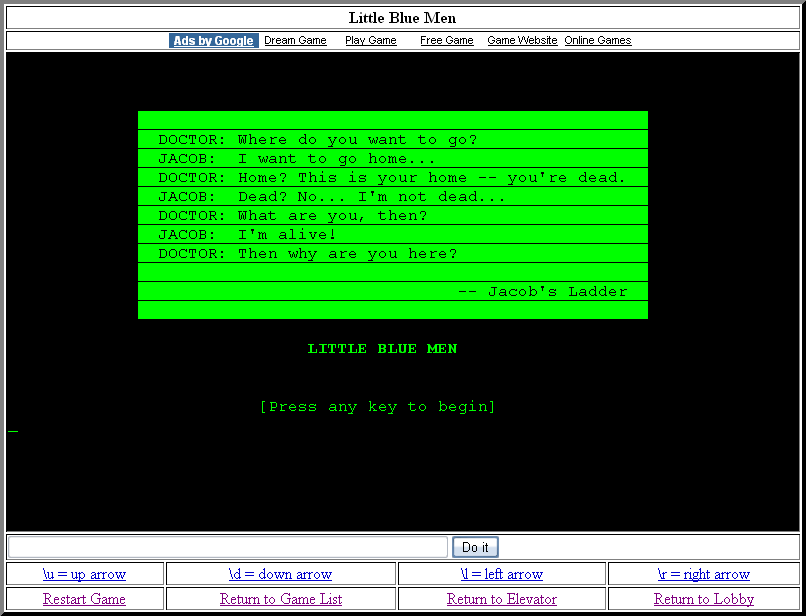Click the \l = left arrow link
The width and height of the screenshot is (806, 616).
(x=501, y=574)
